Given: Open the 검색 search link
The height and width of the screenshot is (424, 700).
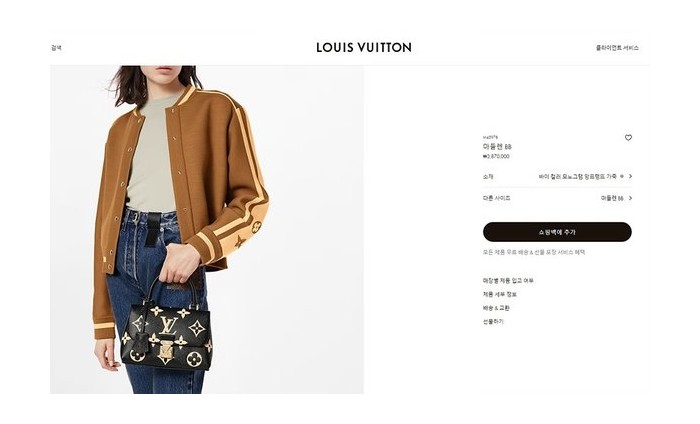Looking at the screenshot, I should [x=56, y=48].
